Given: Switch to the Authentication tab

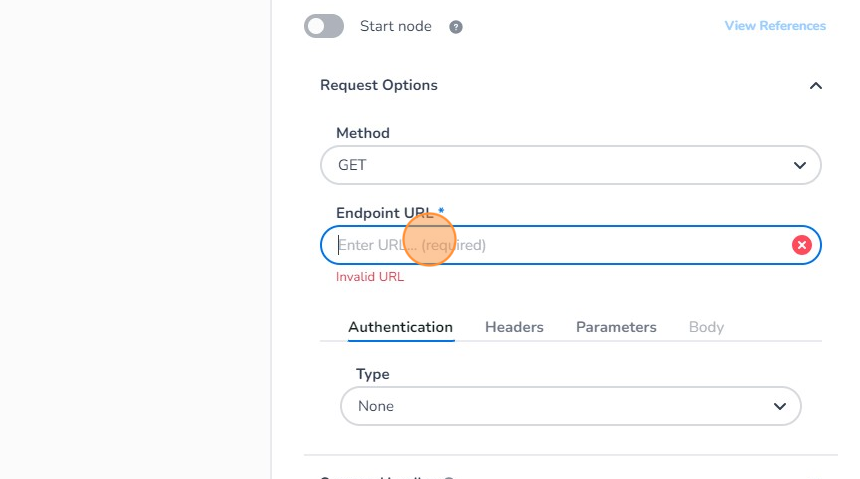Looking at the screenshot, I should pos(400,327).
